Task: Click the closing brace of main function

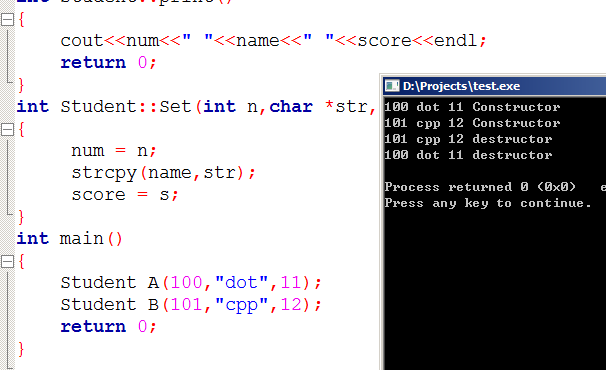Action: click(21, 349)
